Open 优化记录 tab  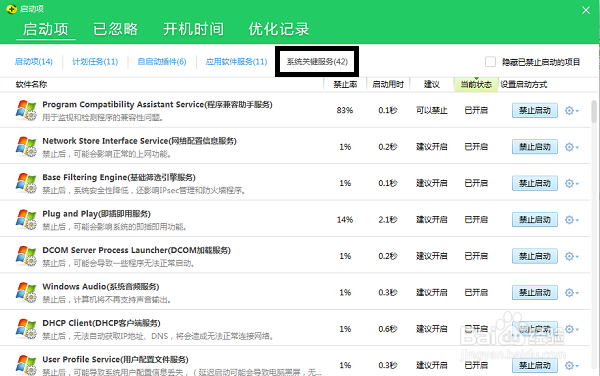point(279,29)
